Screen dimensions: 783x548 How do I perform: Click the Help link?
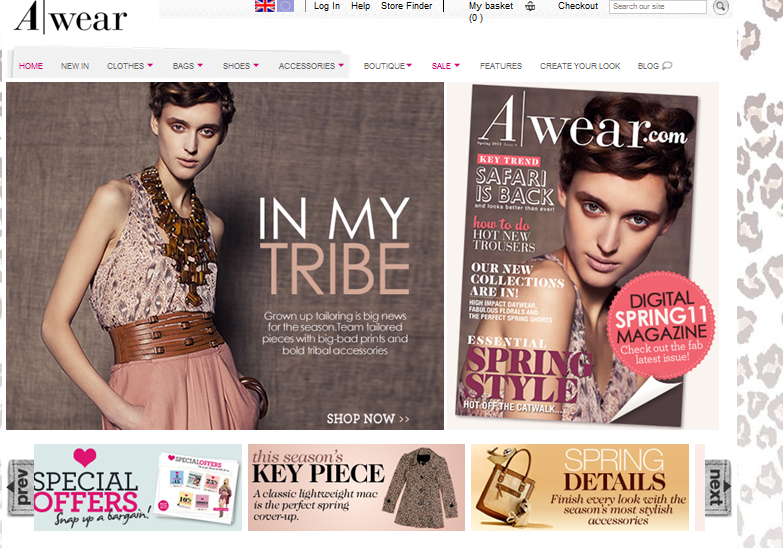coord(361,6)
